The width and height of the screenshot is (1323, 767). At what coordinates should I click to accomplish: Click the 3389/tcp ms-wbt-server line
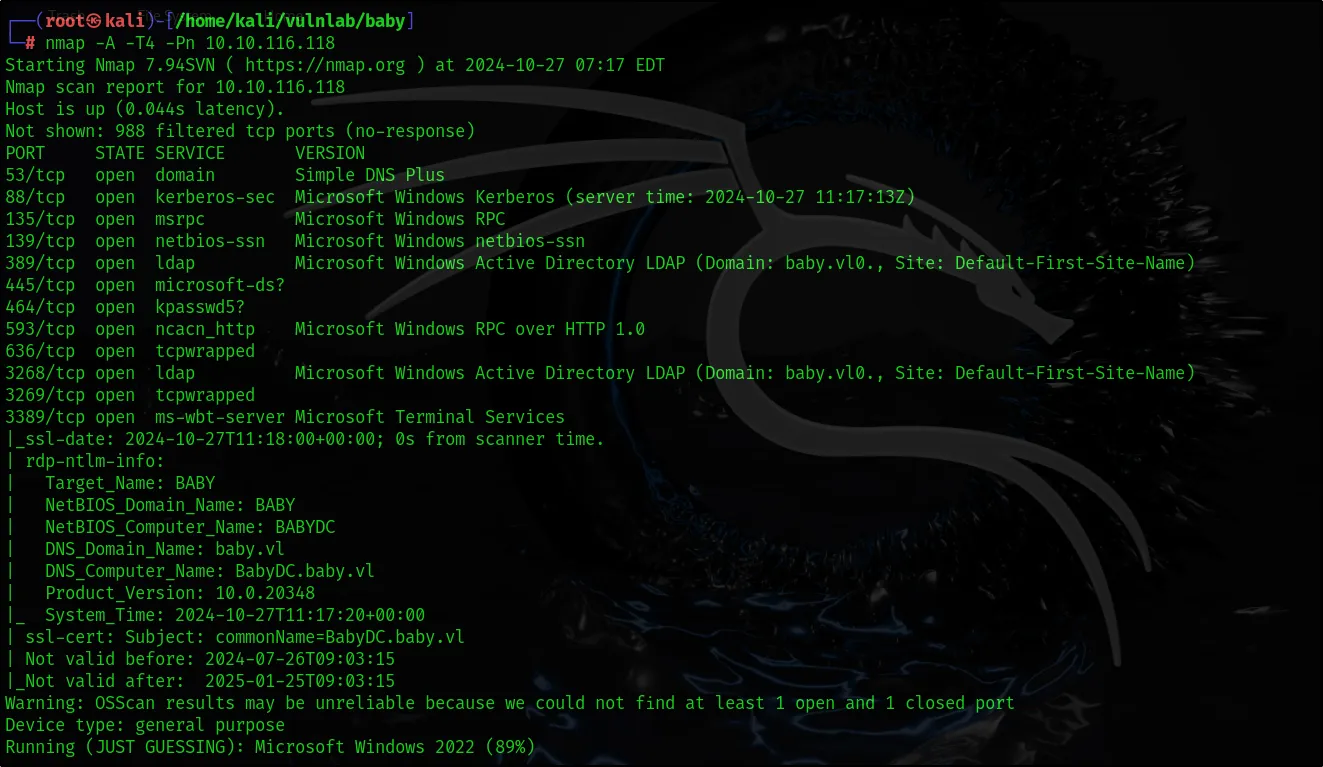[285, 417]
